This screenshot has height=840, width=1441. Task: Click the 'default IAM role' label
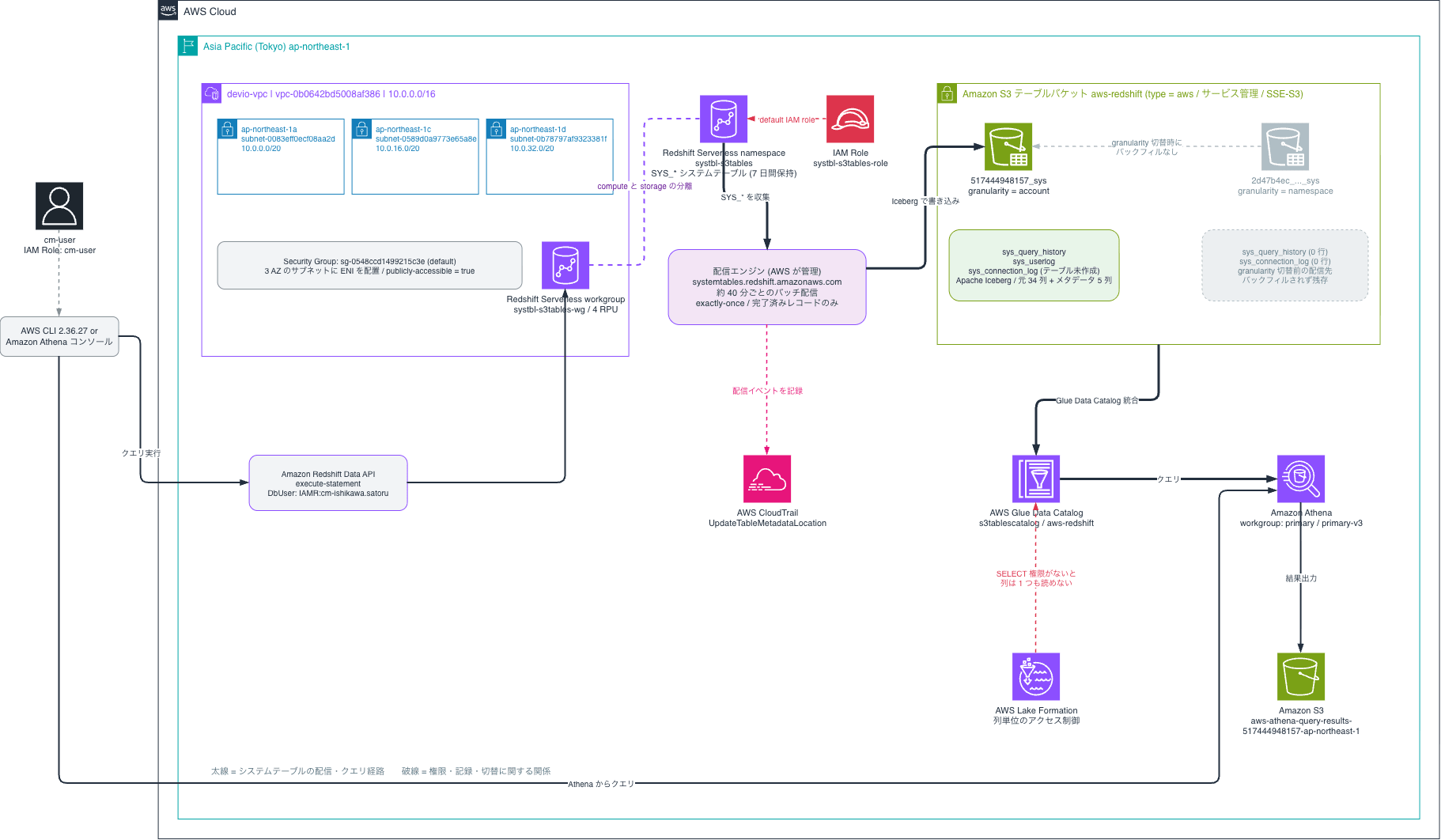(787, 120)
